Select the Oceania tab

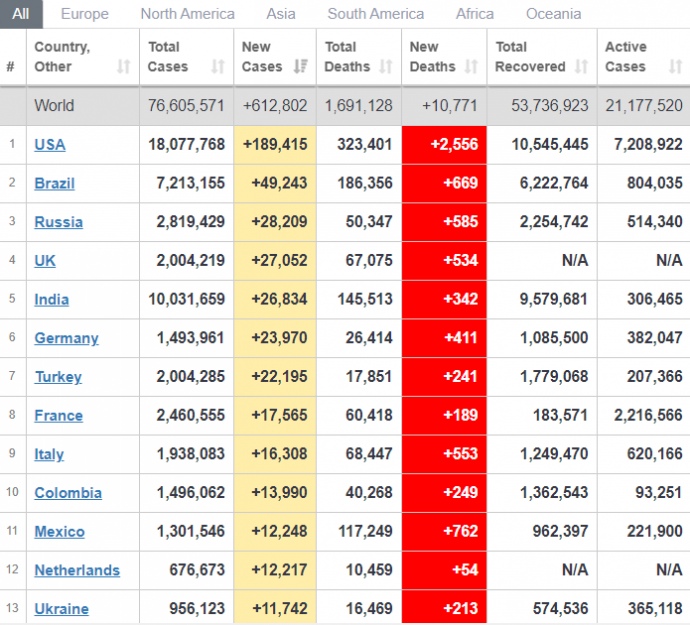(x=553, y=14)
